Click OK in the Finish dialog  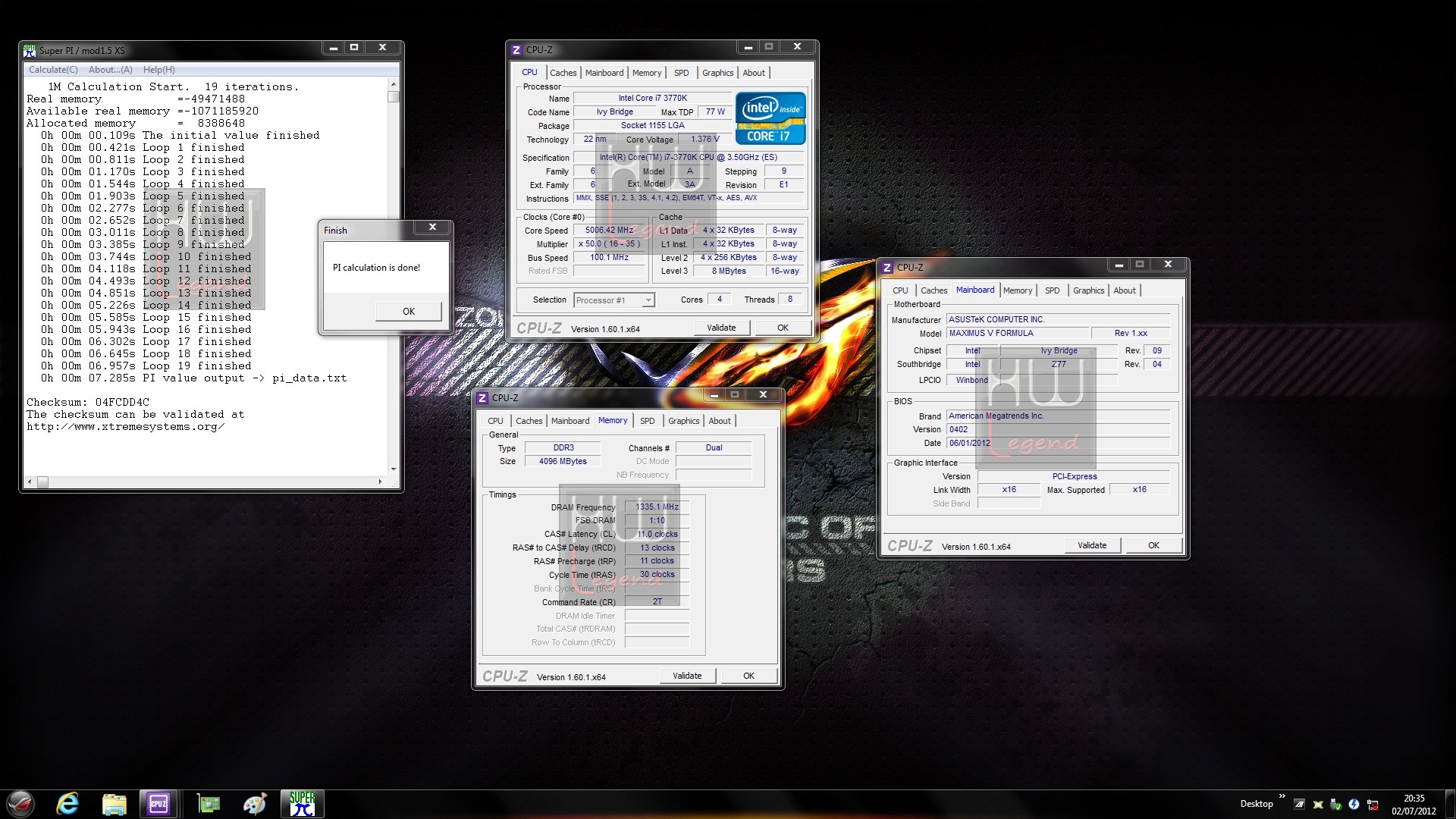coord(409,311)
